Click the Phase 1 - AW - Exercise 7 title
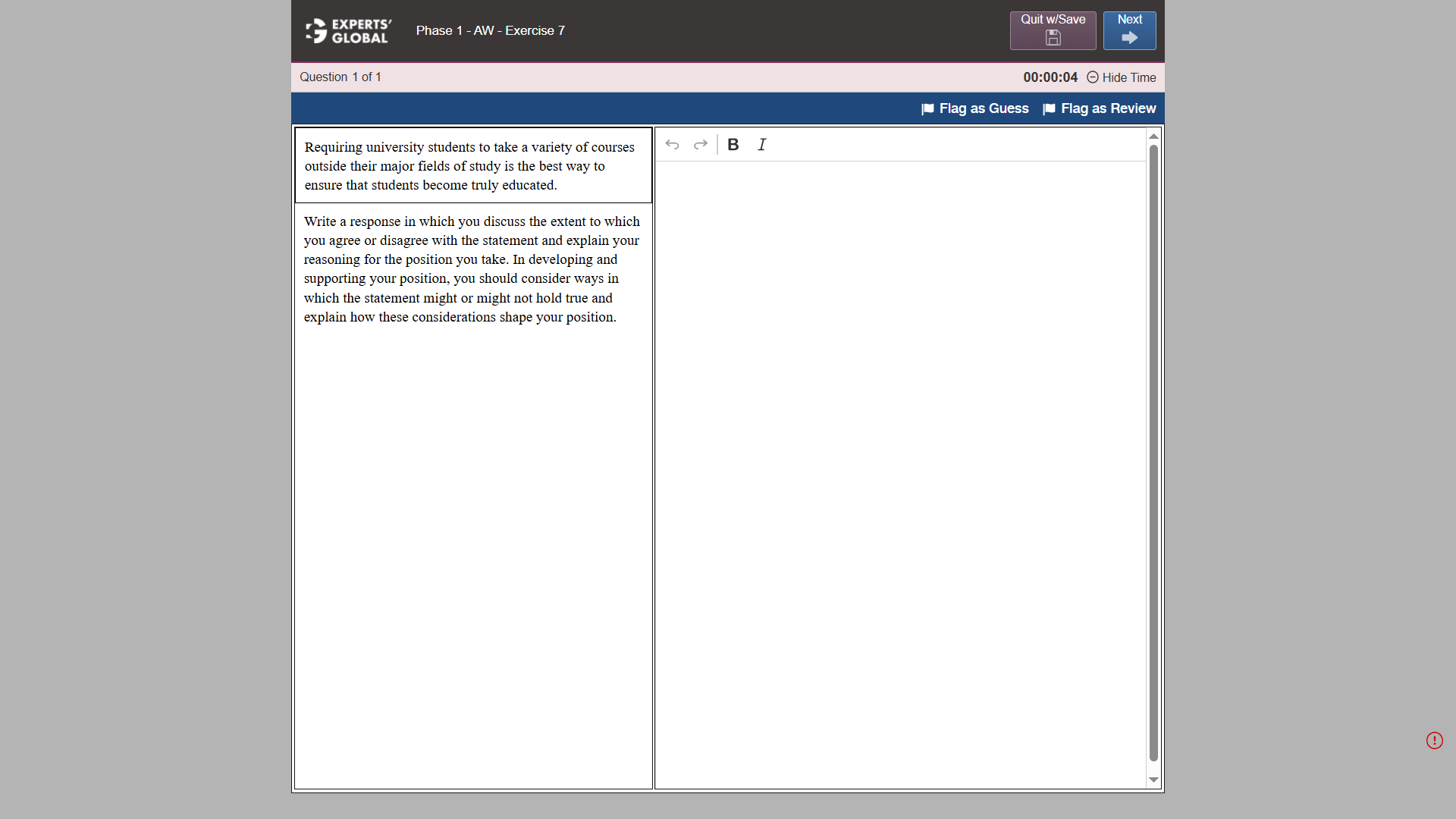 tap(490, 30)
